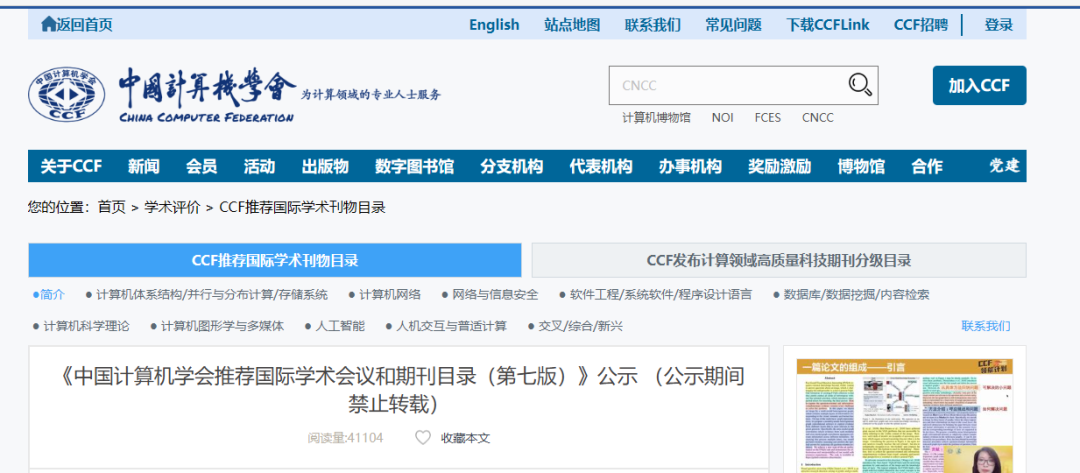Click the article title 公示 heading
Screen dimensions: 1080x473
point(399,389)
